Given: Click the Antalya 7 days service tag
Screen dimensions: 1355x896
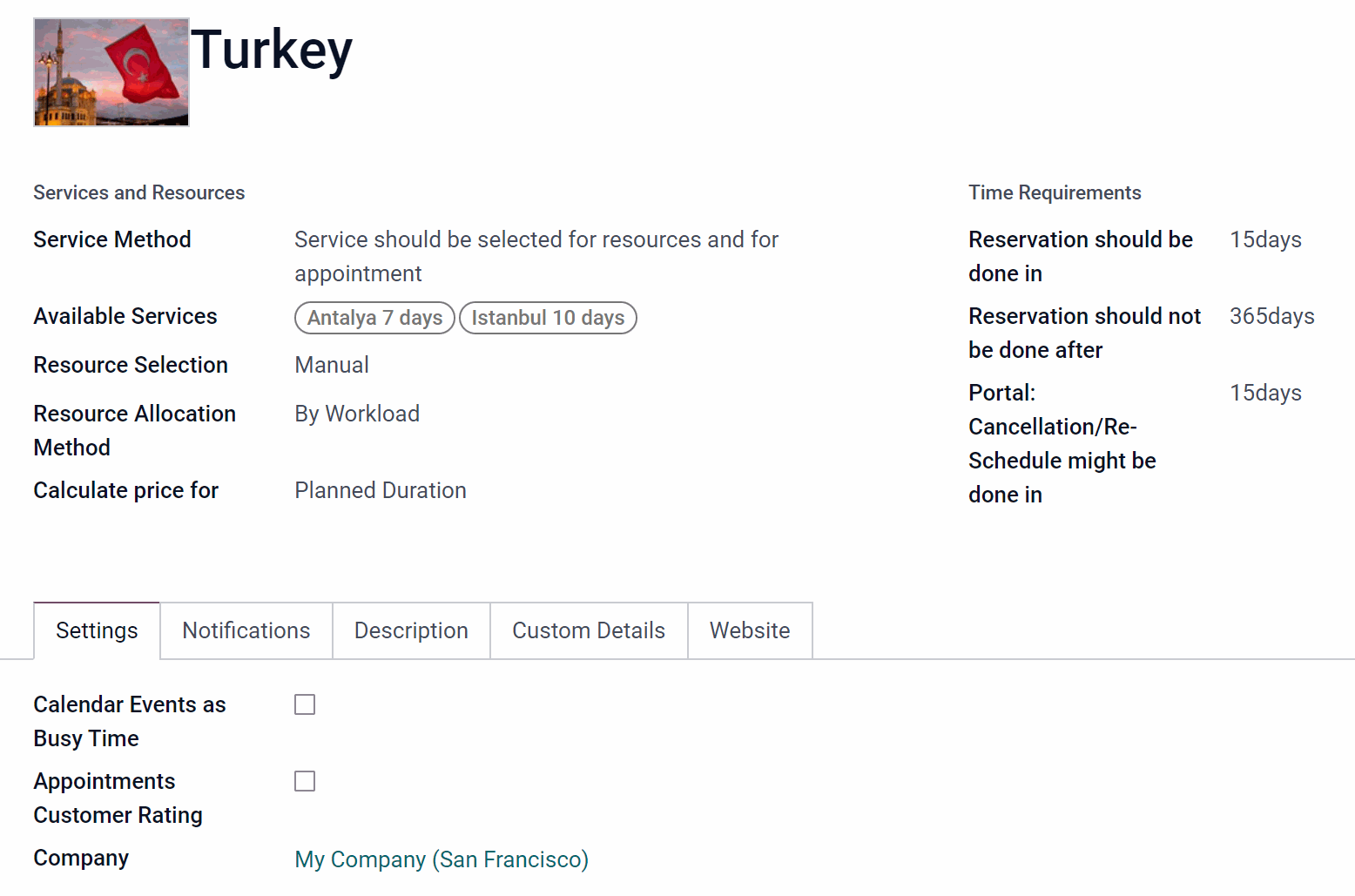Looking at the screenshot, I should (375, 318).
